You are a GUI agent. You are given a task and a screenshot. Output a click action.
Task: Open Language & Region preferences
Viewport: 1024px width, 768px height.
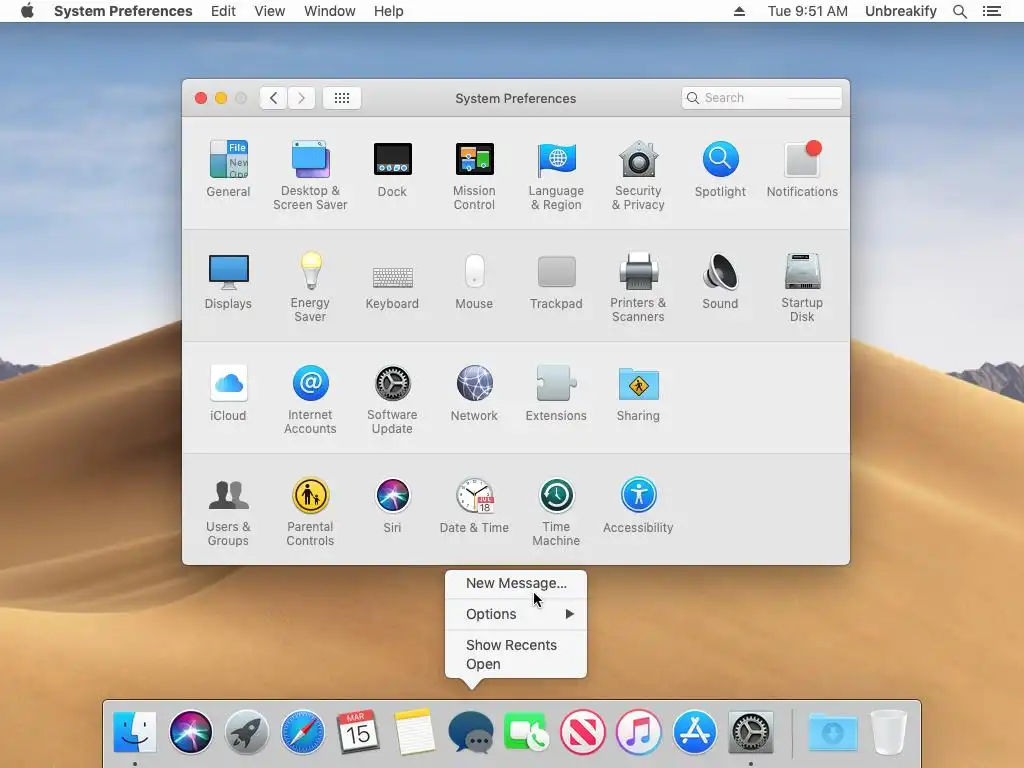556,175
